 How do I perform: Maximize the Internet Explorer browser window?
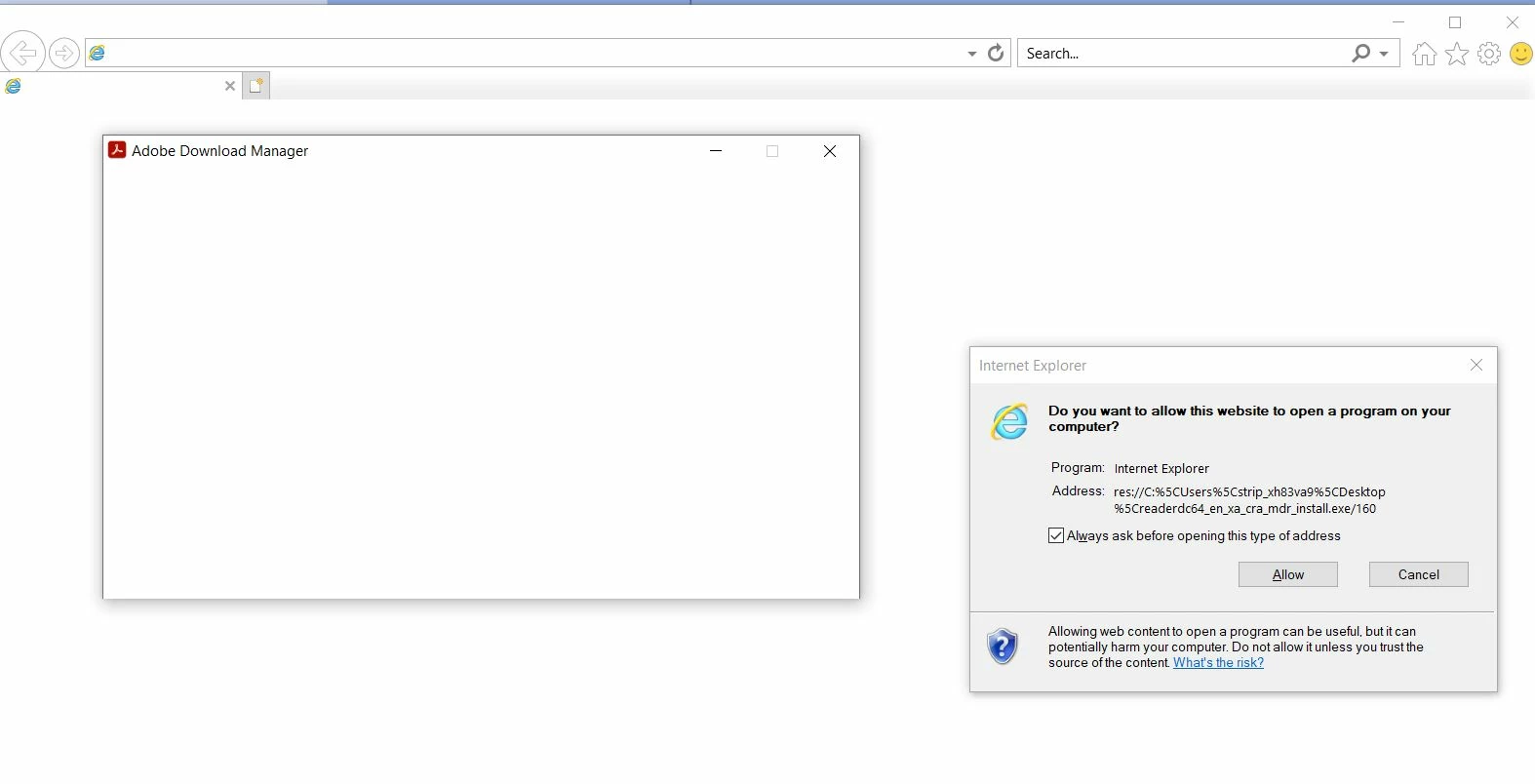click(x=1455, y=21)
